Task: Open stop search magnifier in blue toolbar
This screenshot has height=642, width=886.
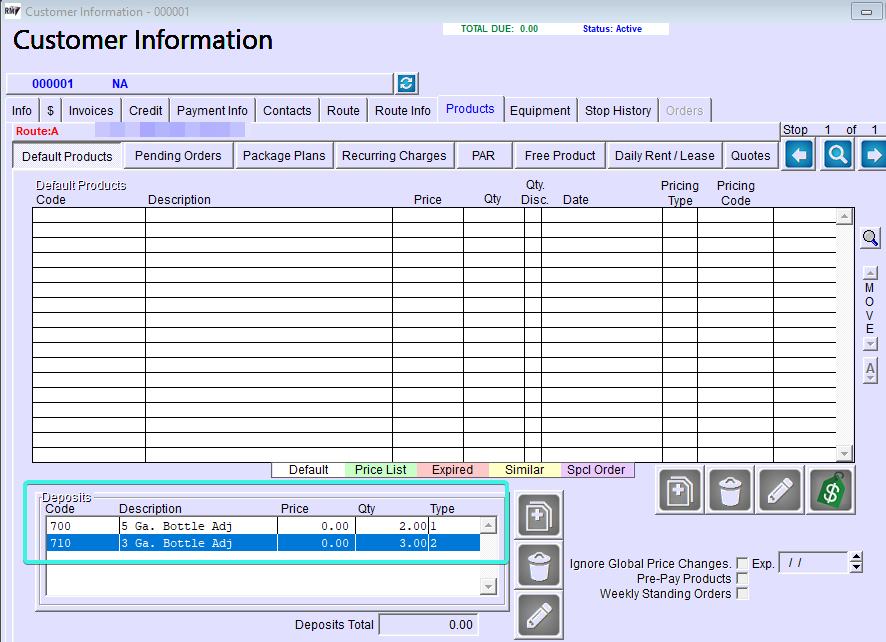Action: [837, 154]
